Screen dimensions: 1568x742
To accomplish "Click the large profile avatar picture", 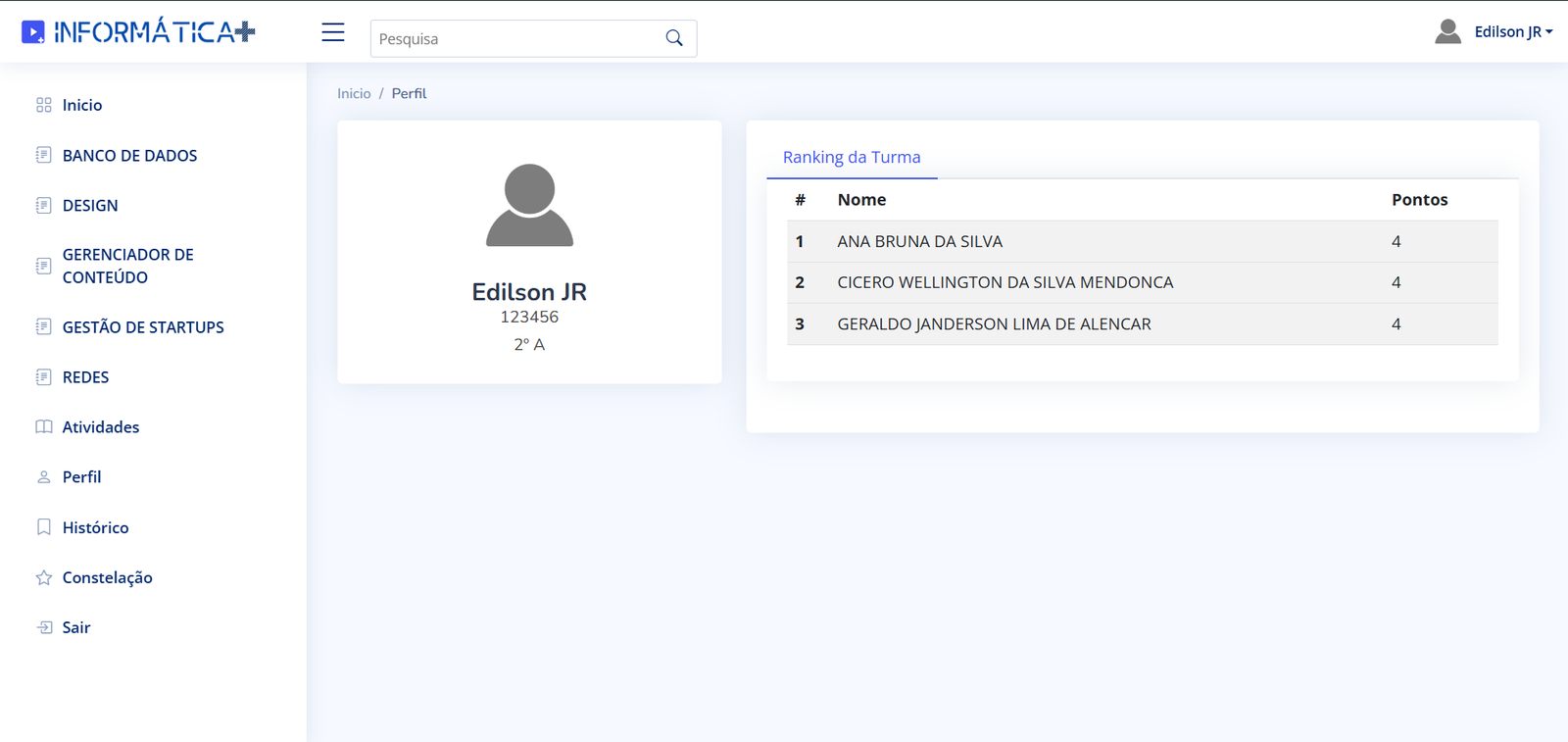I will pyautogui.click(x=529, y=205).
